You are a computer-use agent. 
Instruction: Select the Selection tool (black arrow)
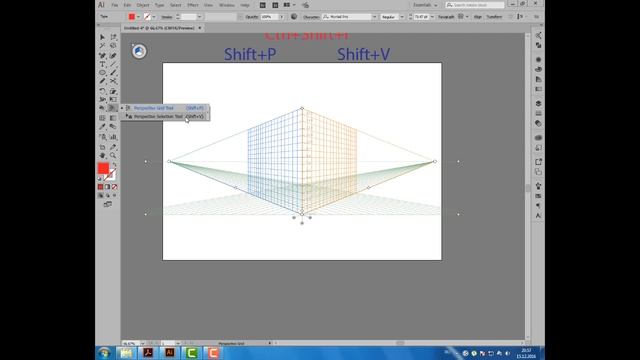pos(102,37)
